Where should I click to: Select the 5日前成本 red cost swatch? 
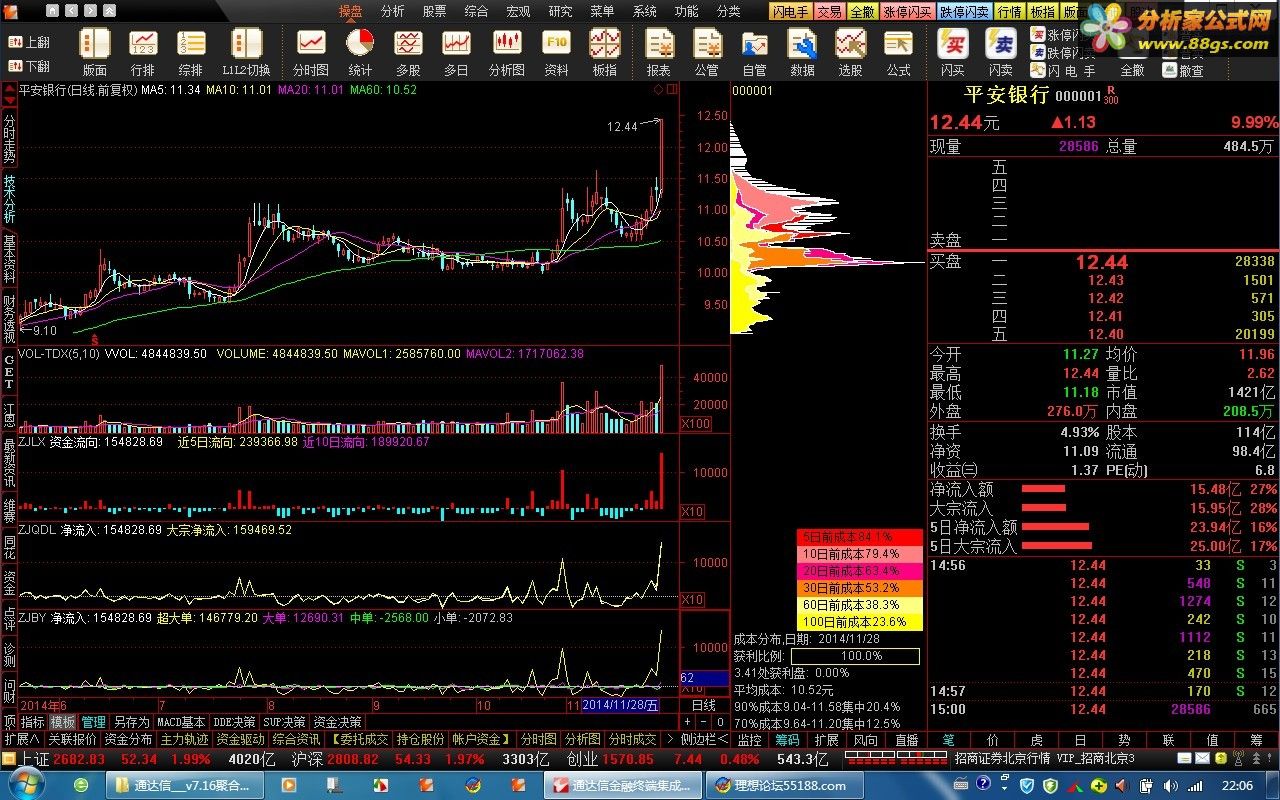(859, 537)
